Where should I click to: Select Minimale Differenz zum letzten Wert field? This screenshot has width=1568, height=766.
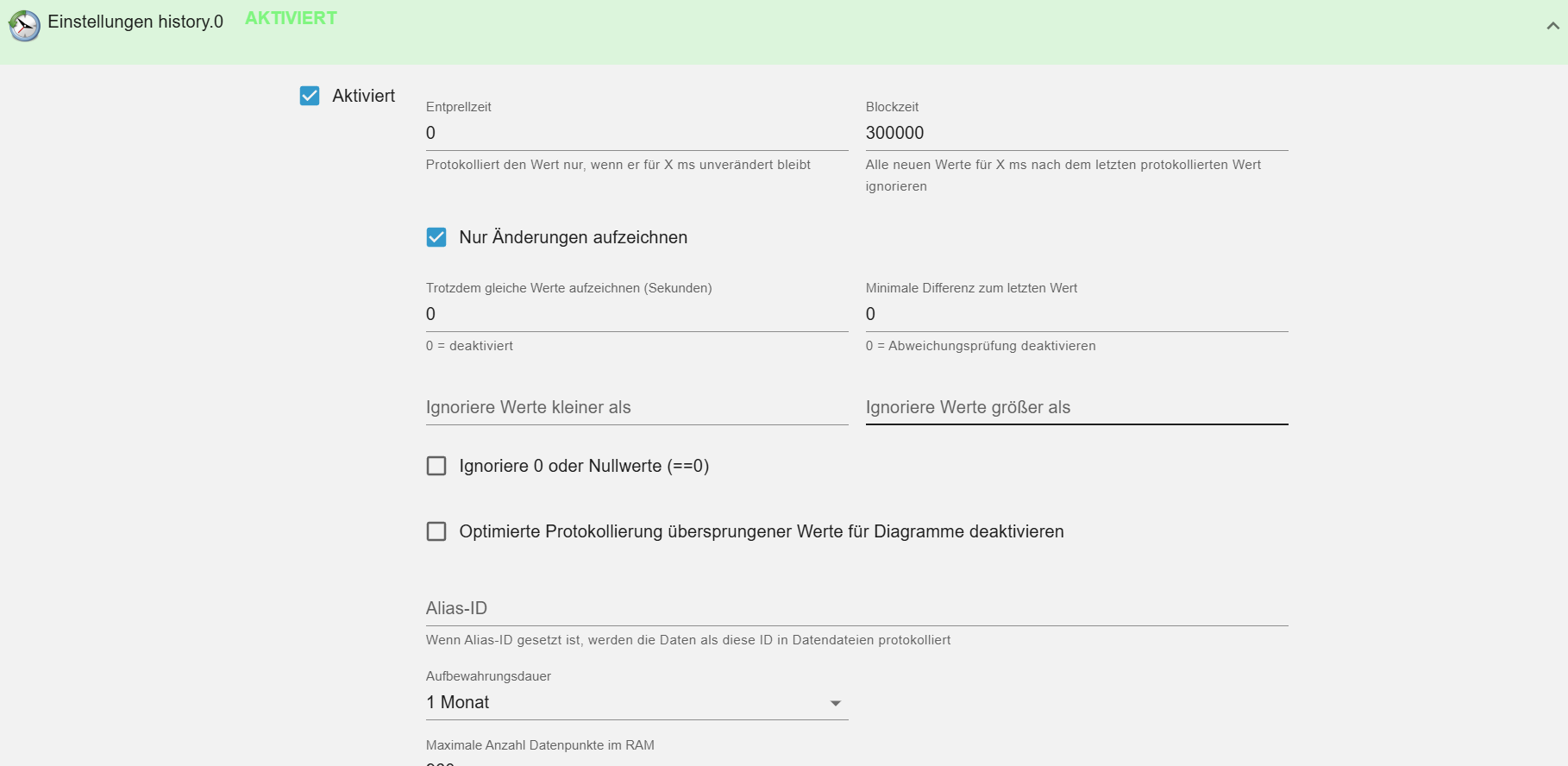point(1076,314)
